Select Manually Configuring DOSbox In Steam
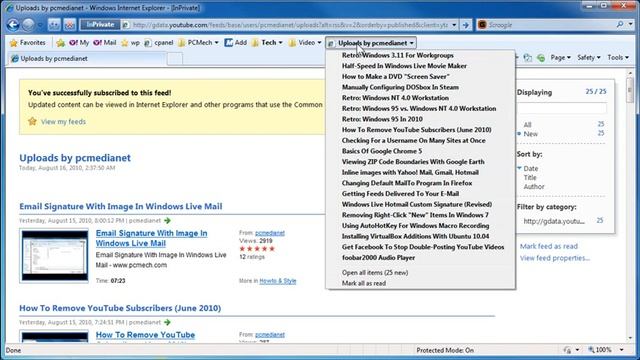Screen dimensions: 640x360 pos(420,87)
